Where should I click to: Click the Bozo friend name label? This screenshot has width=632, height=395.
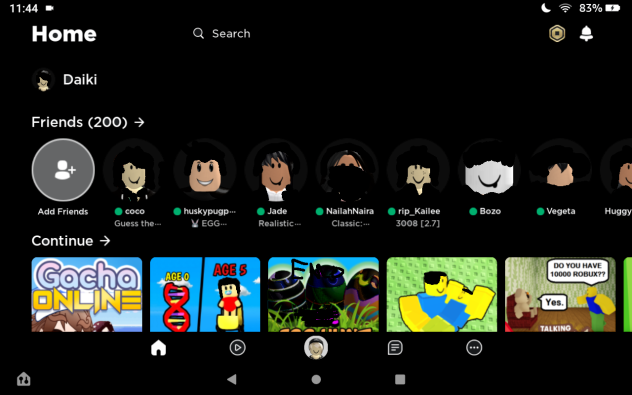490,211
